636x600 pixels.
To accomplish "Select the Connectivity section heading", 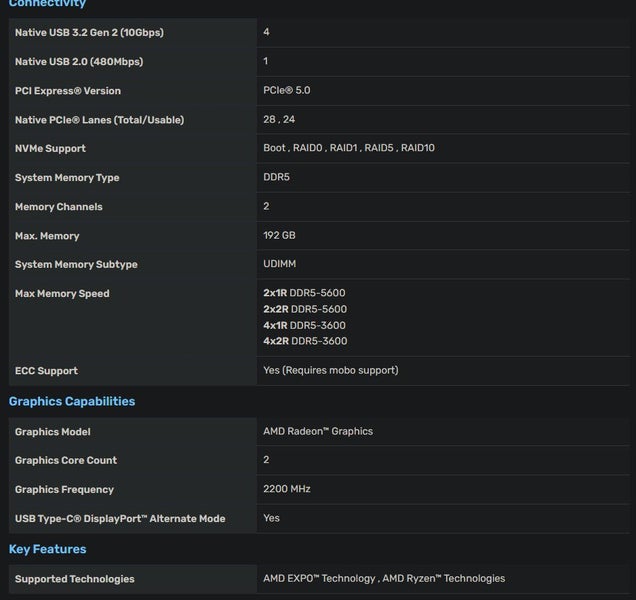I will point(47,3).
